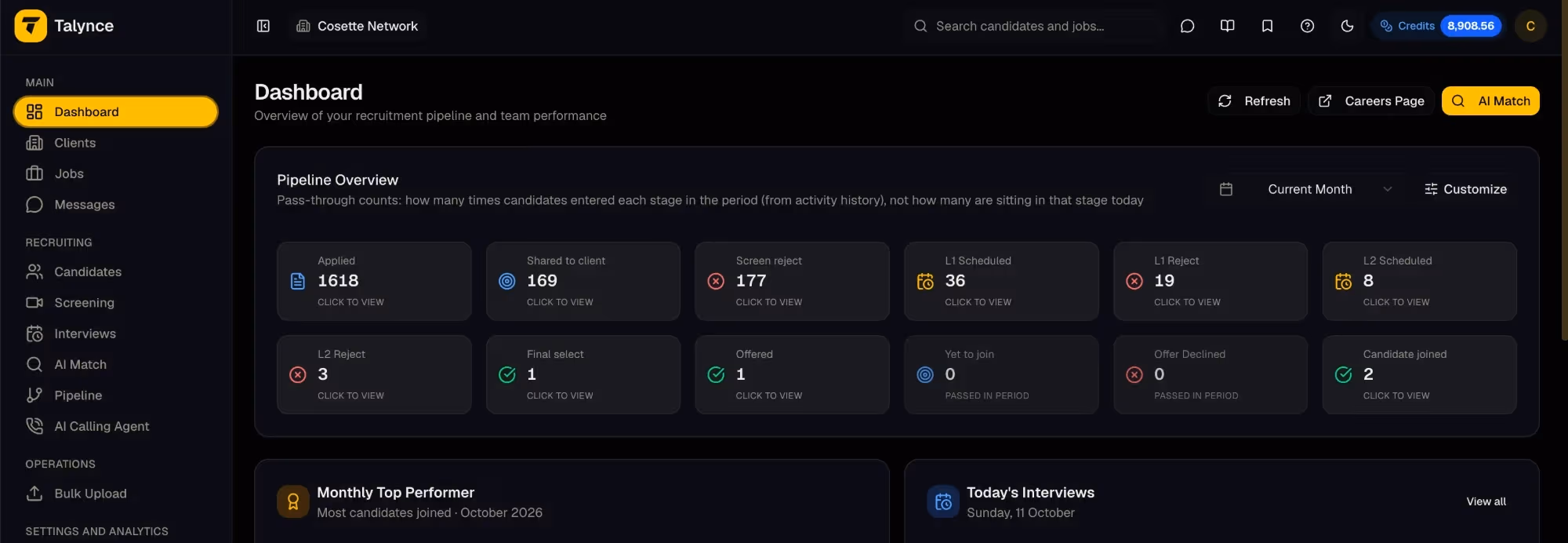Click the Monthly Top Performer award icon
Viewport: 1568px width, 543px height.
[293, 501]
